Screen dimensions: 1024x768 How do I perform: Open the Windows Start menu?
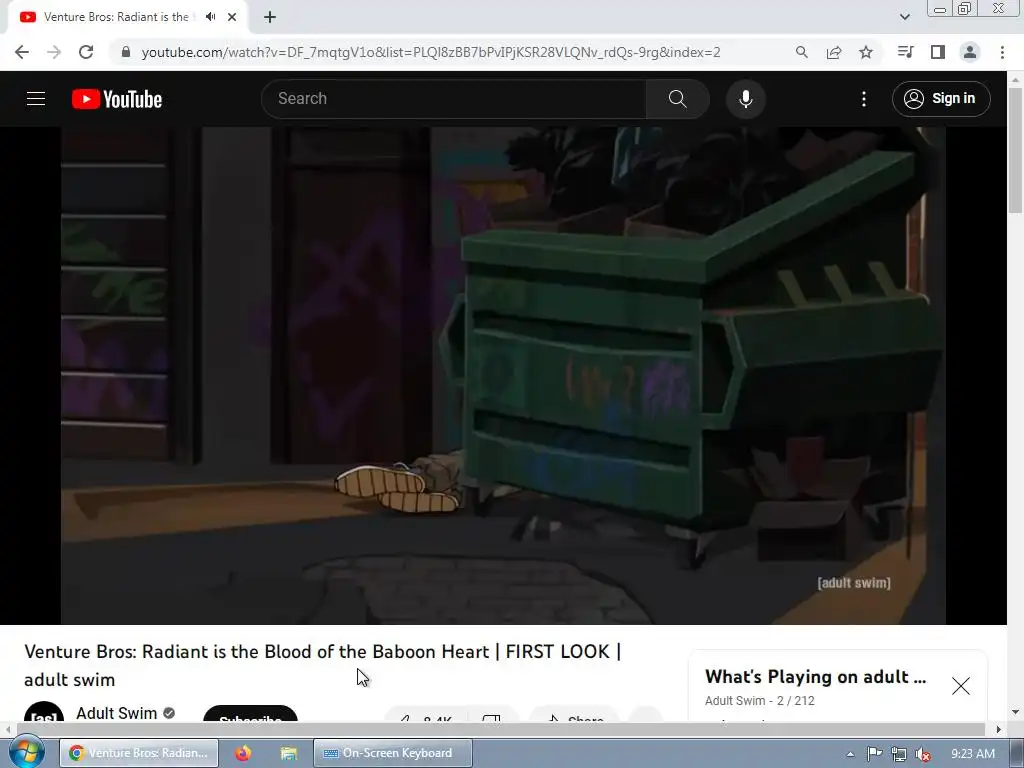[27, 752]
